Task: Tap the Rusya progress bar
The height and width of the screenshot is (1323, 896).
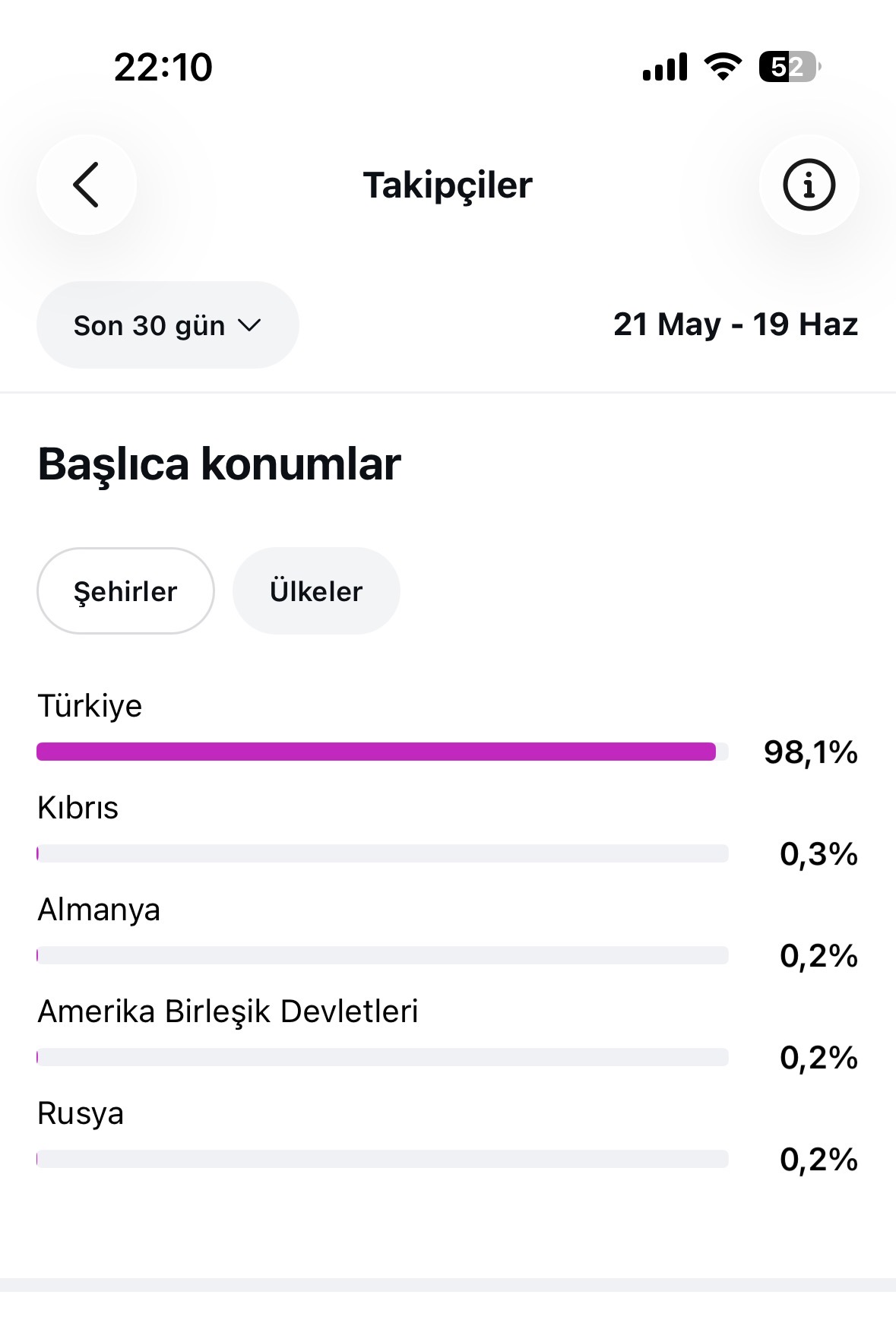Action: point(382,1159)
